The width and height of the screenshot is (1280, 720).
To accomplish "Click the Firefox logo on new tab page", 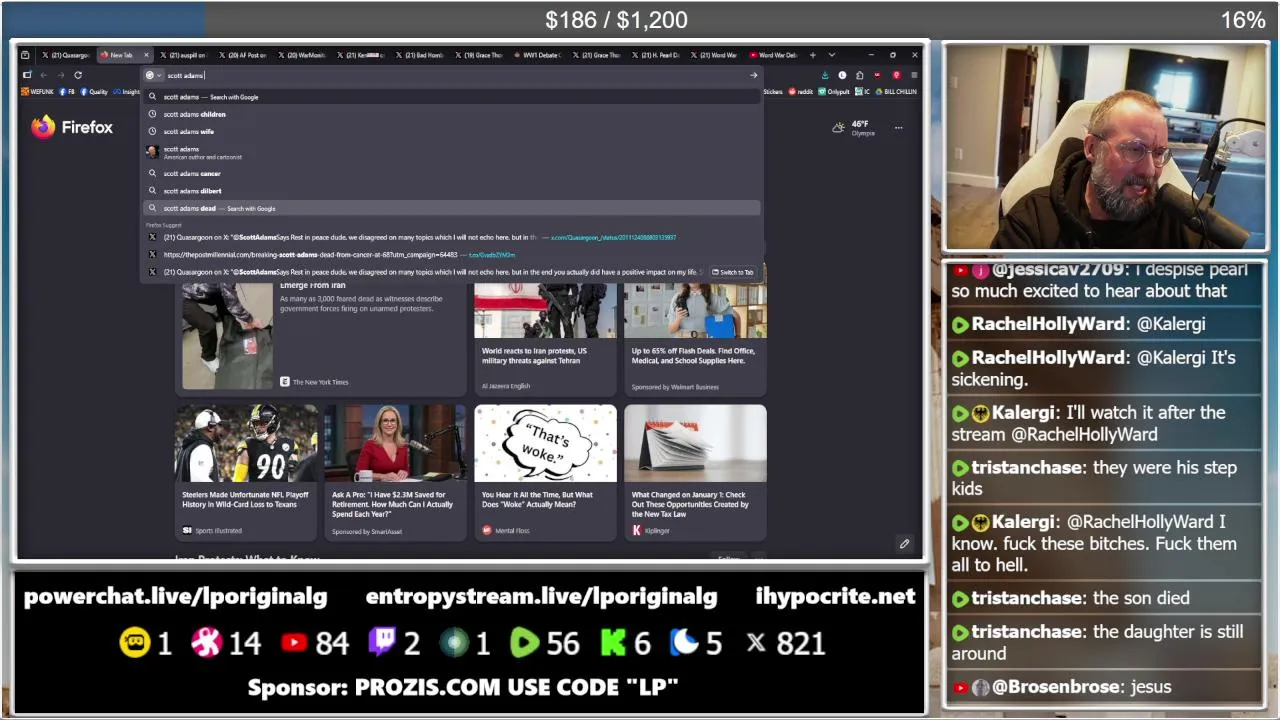I will coord(72,127).
